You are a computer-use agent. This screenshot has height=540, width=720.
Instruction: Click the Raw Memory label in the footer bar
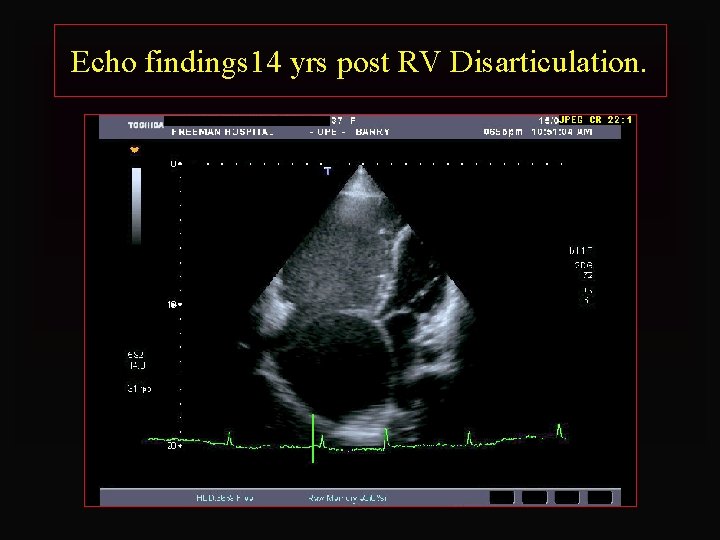pyautogui.click(x=348, y=498)
